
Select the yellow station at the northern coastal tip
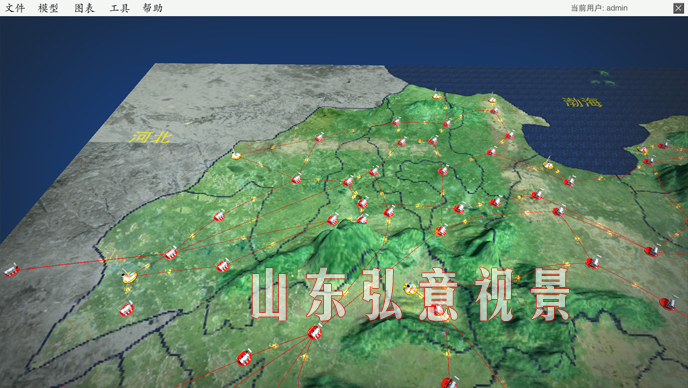(436, 95)
